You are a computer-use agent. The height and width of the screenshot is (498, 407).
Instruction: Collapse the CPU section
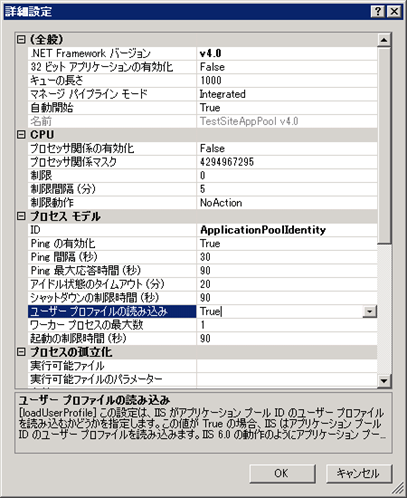click(21, 135)
